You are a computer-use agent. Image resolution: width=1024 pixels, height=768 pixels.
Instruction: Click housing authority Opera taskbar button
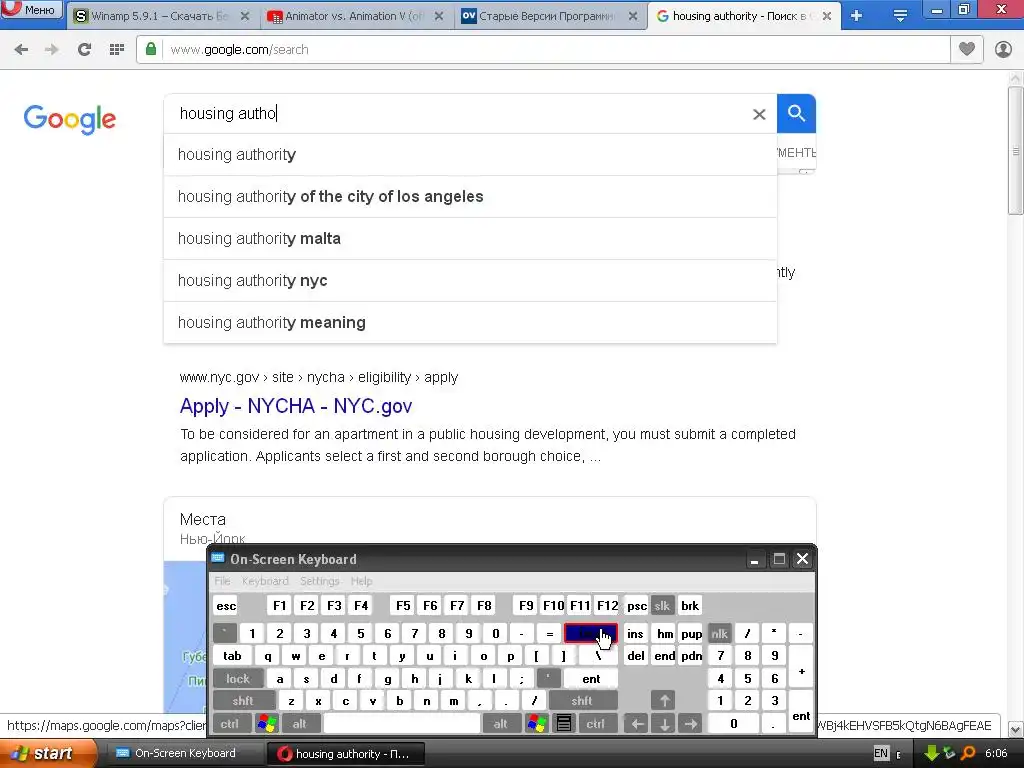(346, 754)
